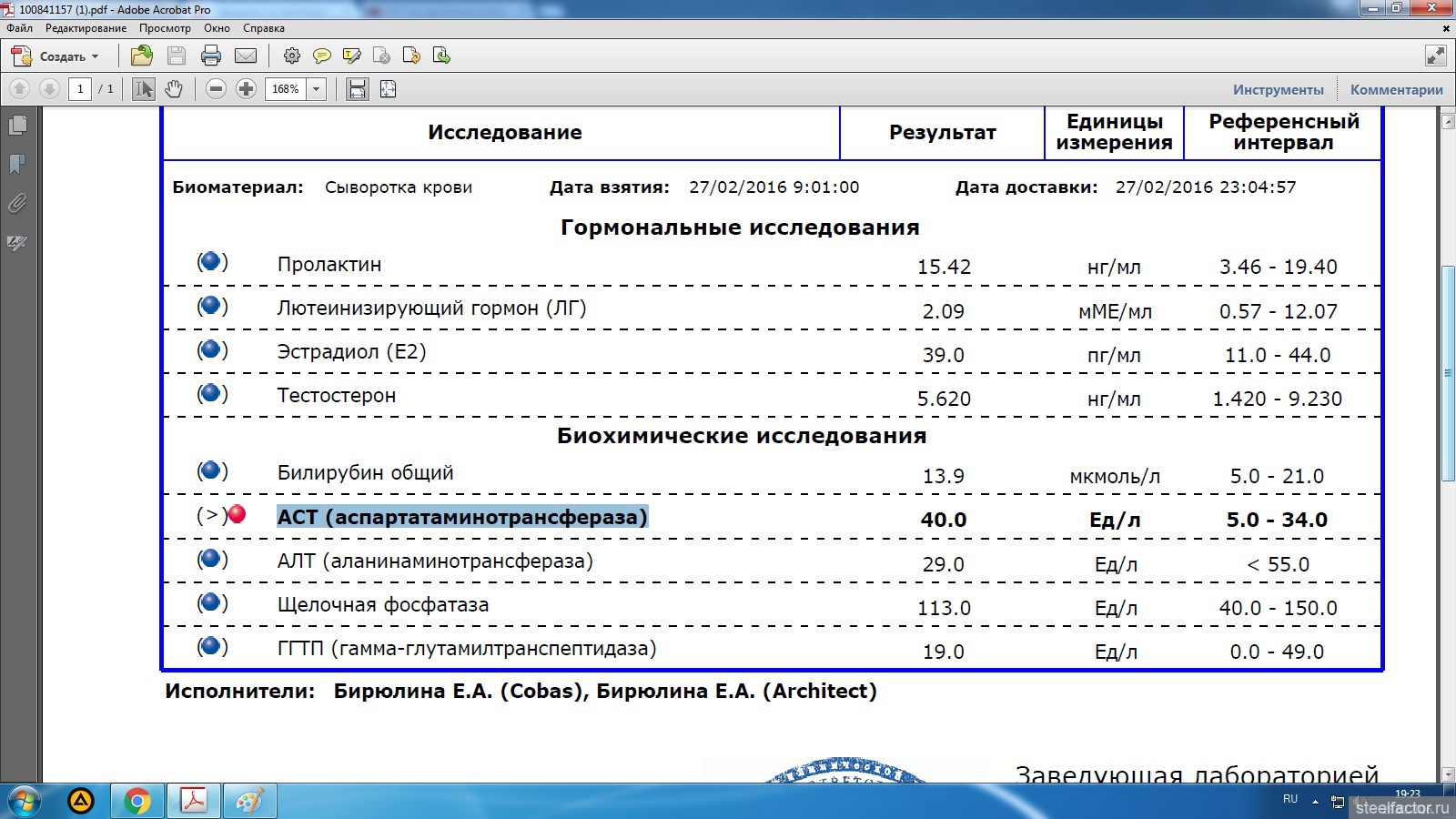Zoom out with the minus button

tap(216, 89)
